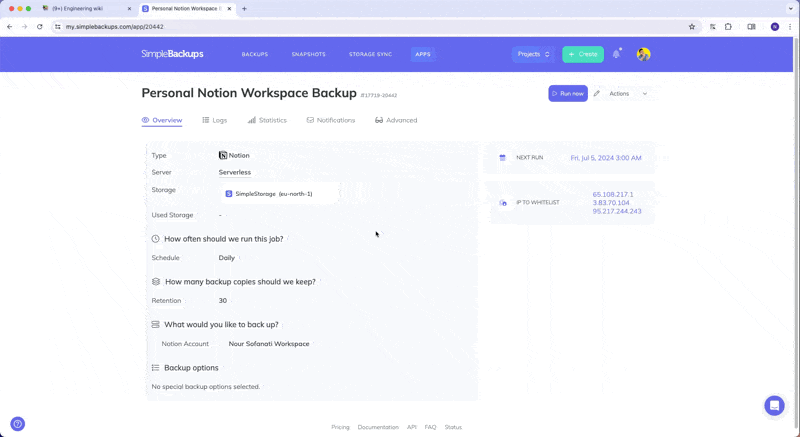Click the clock schedule icon

156,239
